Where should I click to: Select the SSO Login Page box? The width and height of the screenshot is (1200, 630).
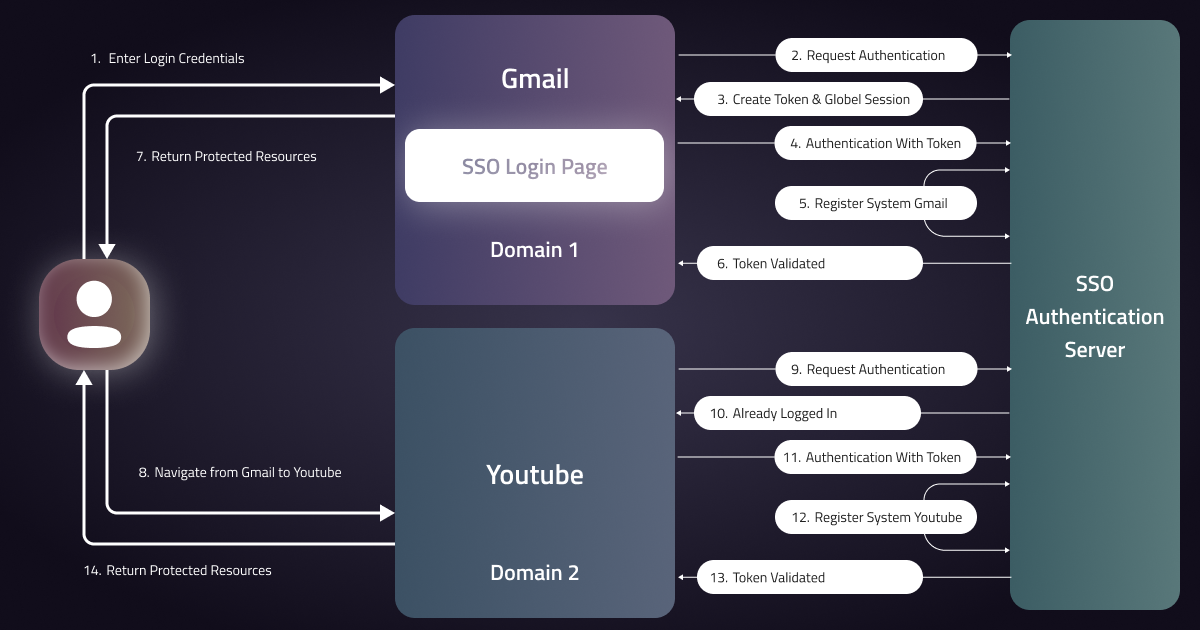534,166
